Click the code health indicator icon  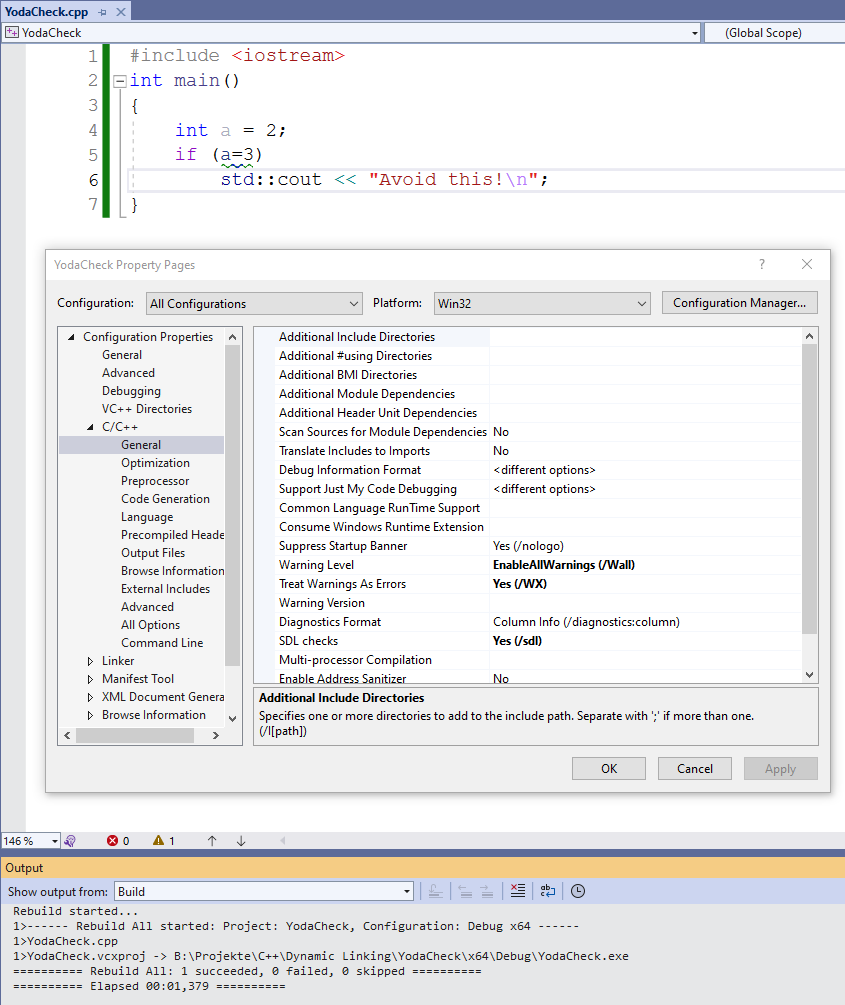click(70, 840)
